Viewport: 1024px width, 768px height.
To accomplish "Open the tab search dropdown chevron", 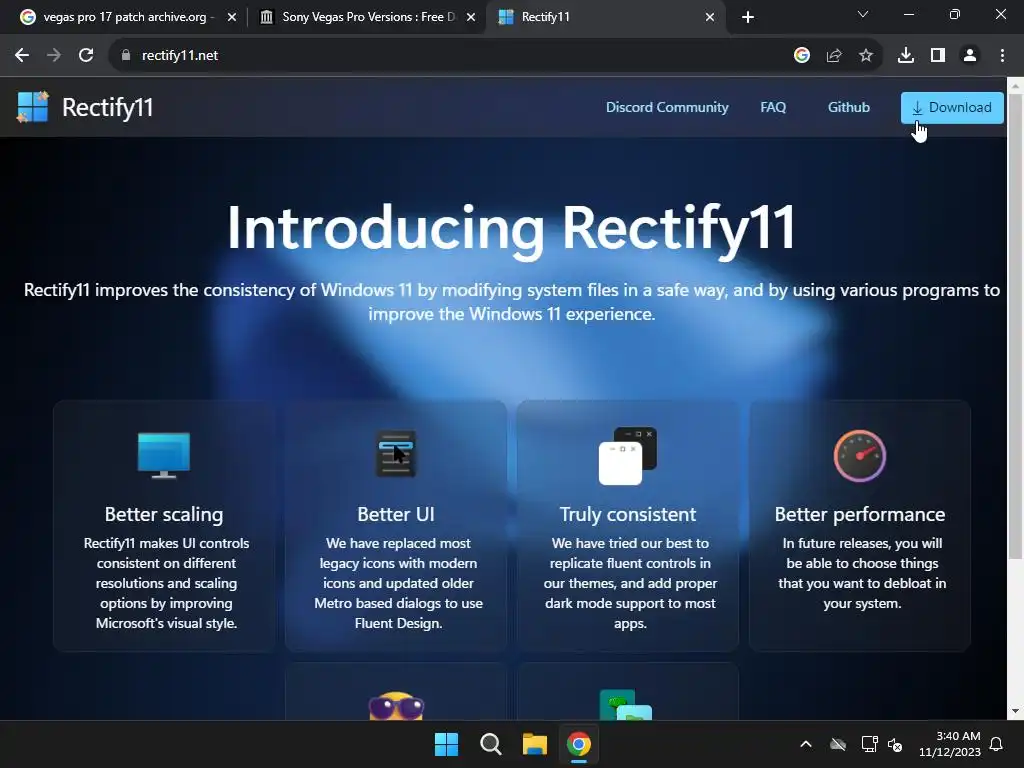I will pyautogui.click(x=863, y=14).
